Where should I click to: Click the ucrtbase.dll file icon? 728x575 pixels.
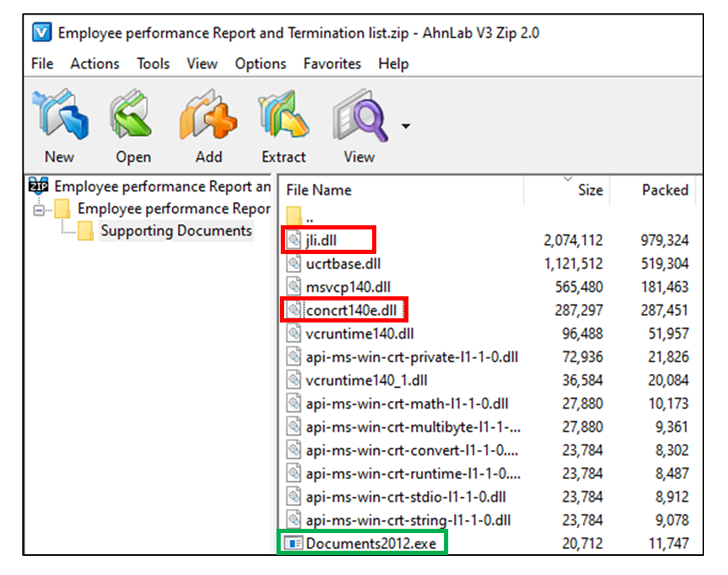click(x=293, y=263)
